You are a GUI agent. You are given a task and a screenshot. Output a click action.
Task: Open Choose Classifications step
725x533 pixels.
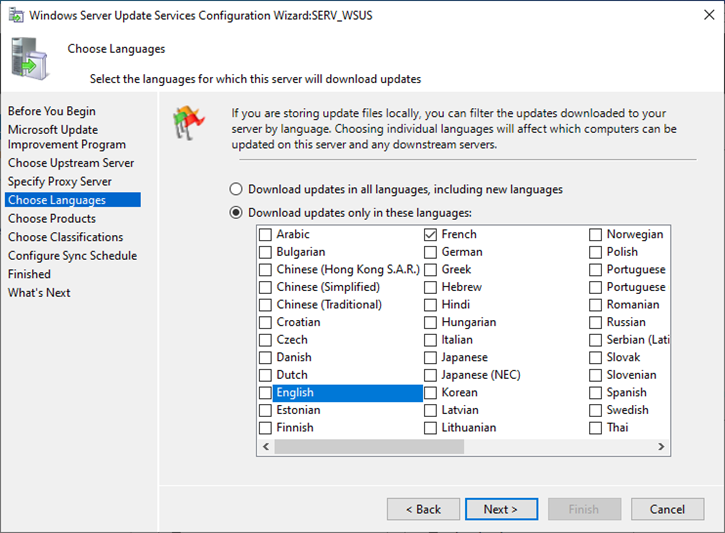click(66, 237)
